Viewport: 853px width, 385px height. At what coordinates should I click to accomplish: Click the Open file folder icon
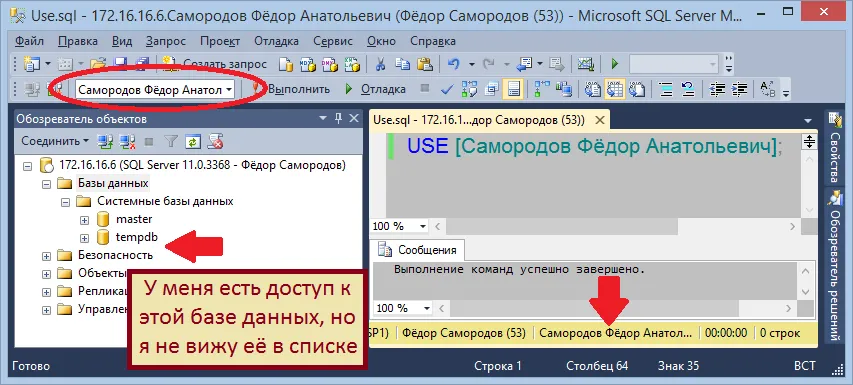(98, 64)
